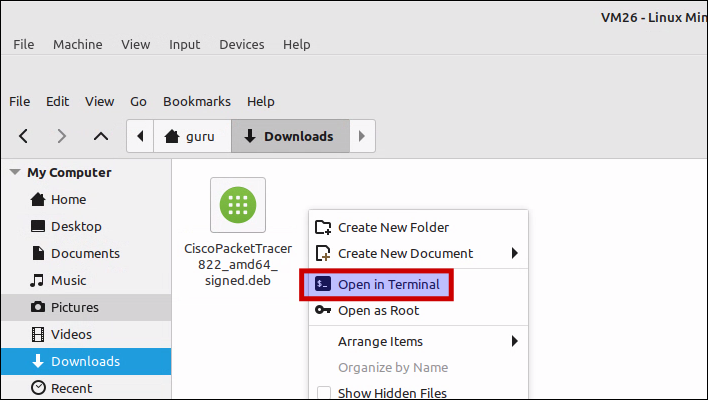The height and width of the screenshot is (400, 708).
Task: Open CiscoPacketTracer deb file icon
Action: (x=237, y=204)
